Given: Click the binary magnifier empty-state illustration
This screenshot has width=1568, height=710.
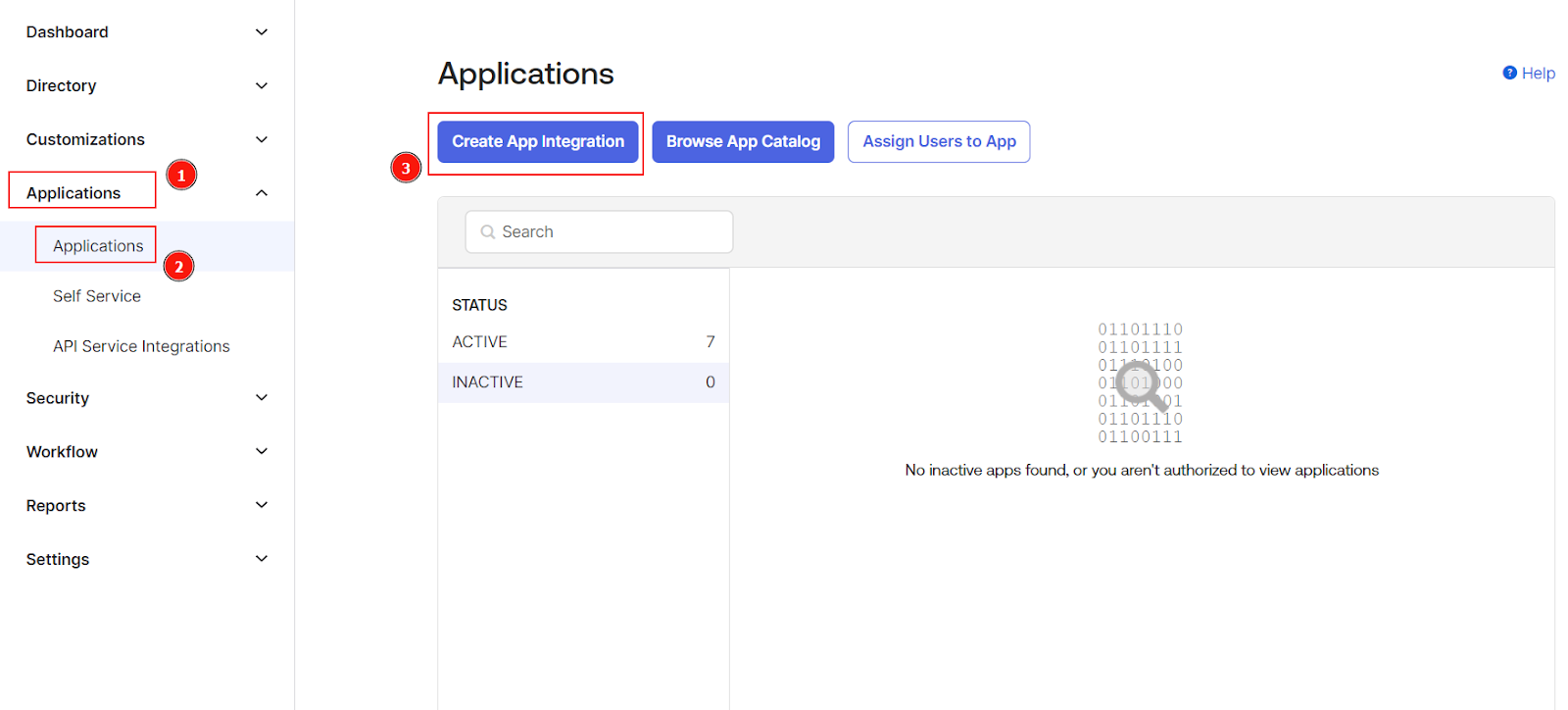Looking at the screenshot, I should pyautogui.click(x=1140, y=383).
